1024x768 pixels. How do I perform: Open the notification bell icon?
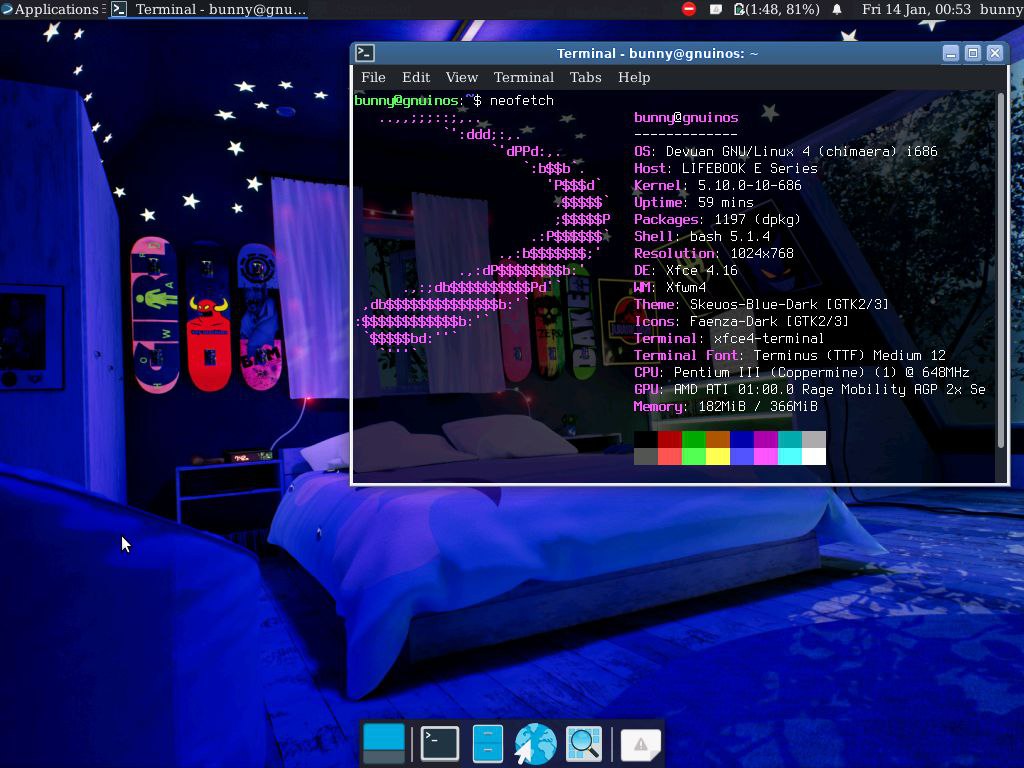tap(837, 9)
